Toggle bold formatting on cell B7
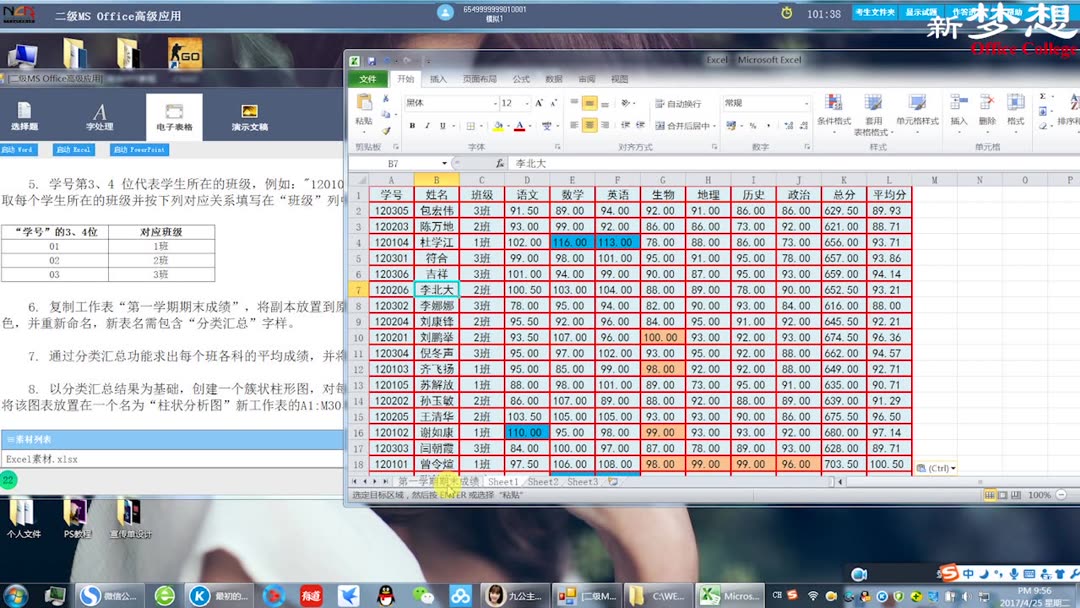The image size is (1080, 608). pyautogui.click(x=413, y=124)
